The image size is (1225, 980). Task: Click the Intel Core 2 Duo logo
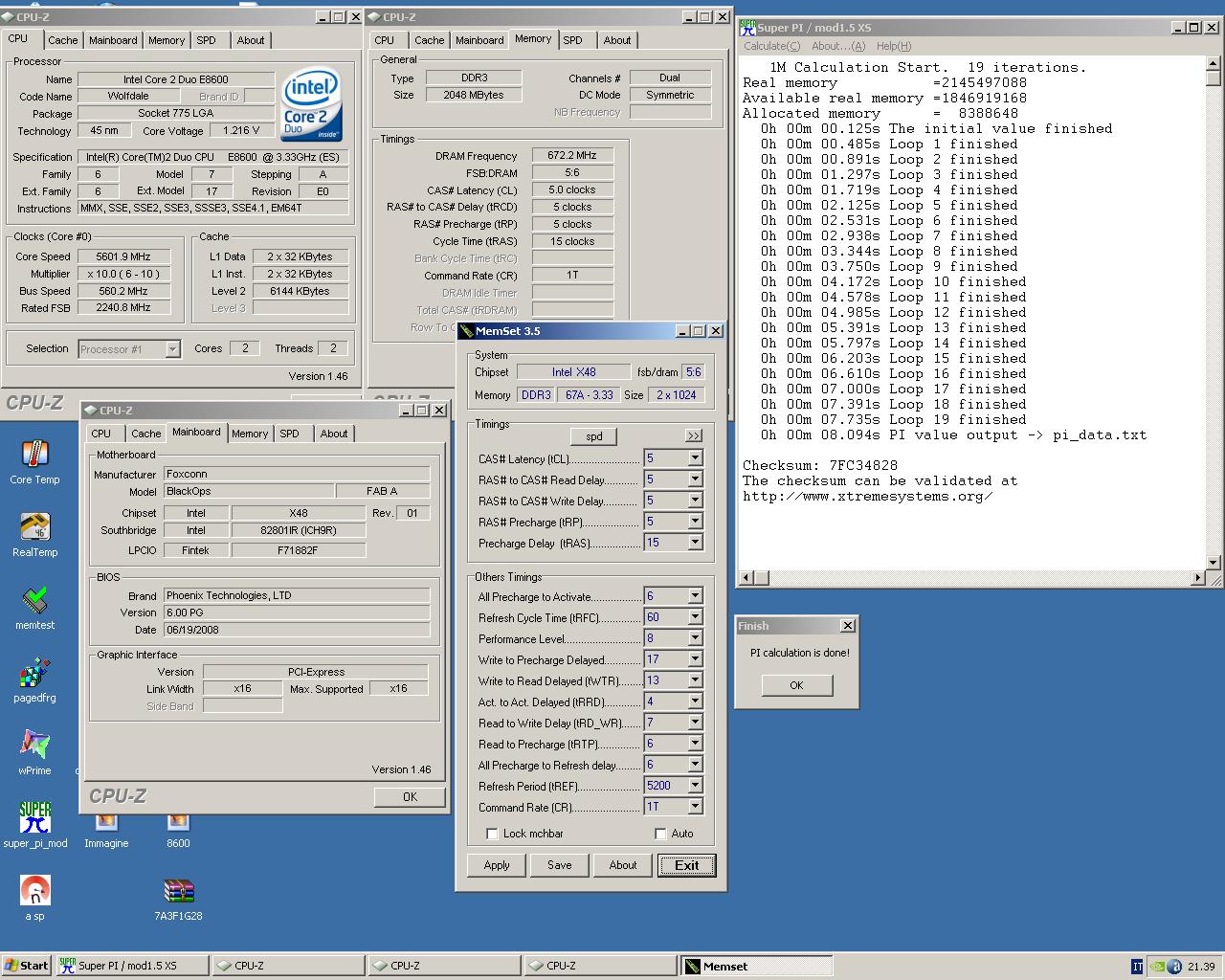coord(311,104)
